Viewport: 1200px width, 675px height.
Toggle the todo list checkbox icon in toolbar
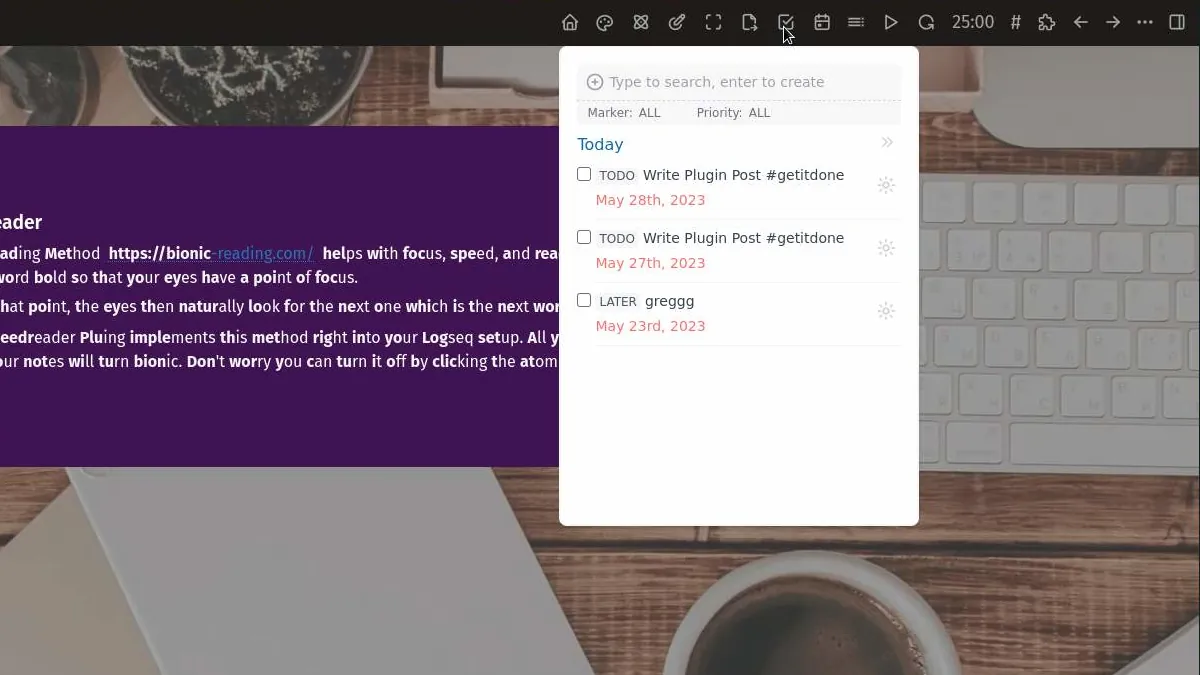tap(786, 22)
